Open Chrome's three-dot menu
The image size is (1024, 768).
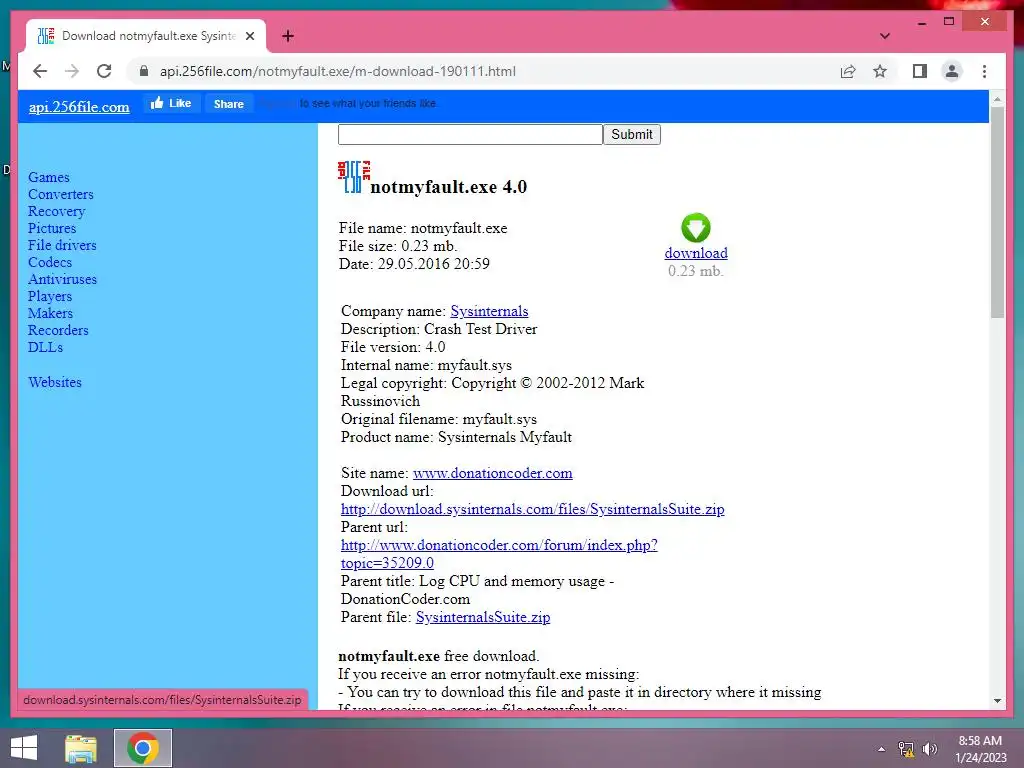point(984,71)
